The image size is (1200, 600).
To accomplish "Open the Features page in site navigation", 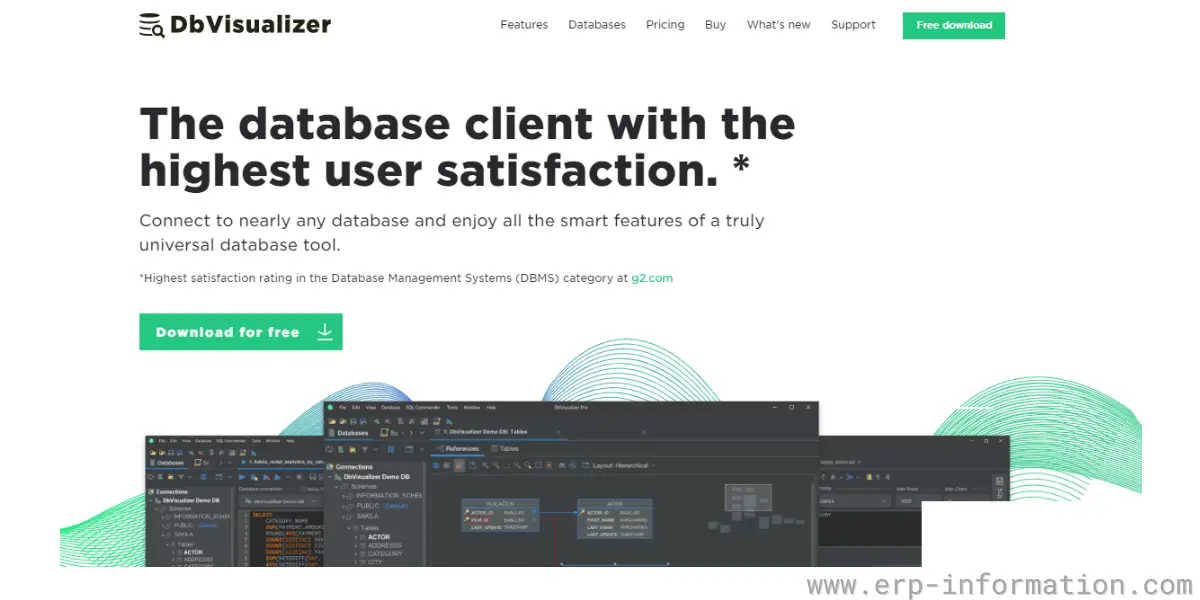I will click(x=524, y=25).
